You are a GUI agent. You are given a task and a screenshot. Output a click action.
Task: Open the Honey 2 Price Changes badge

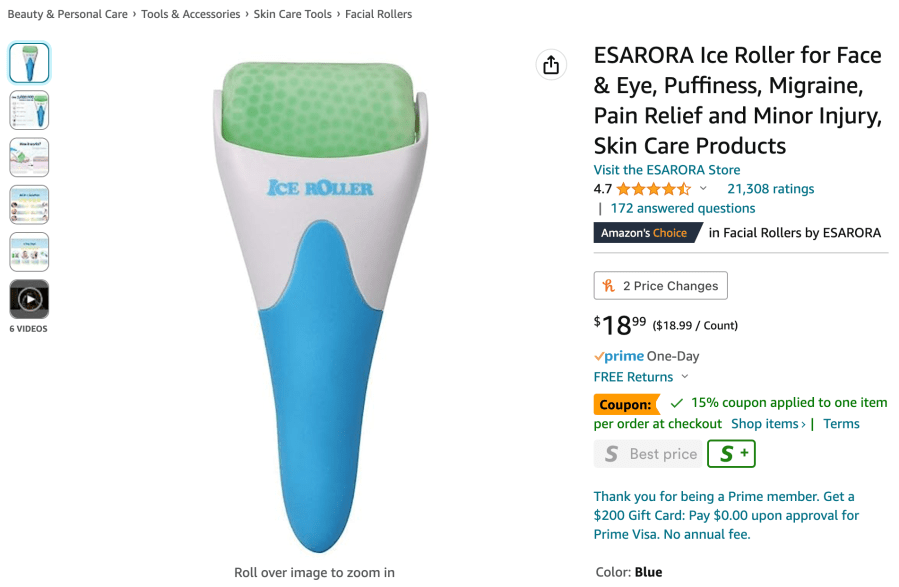click(660, 285)
